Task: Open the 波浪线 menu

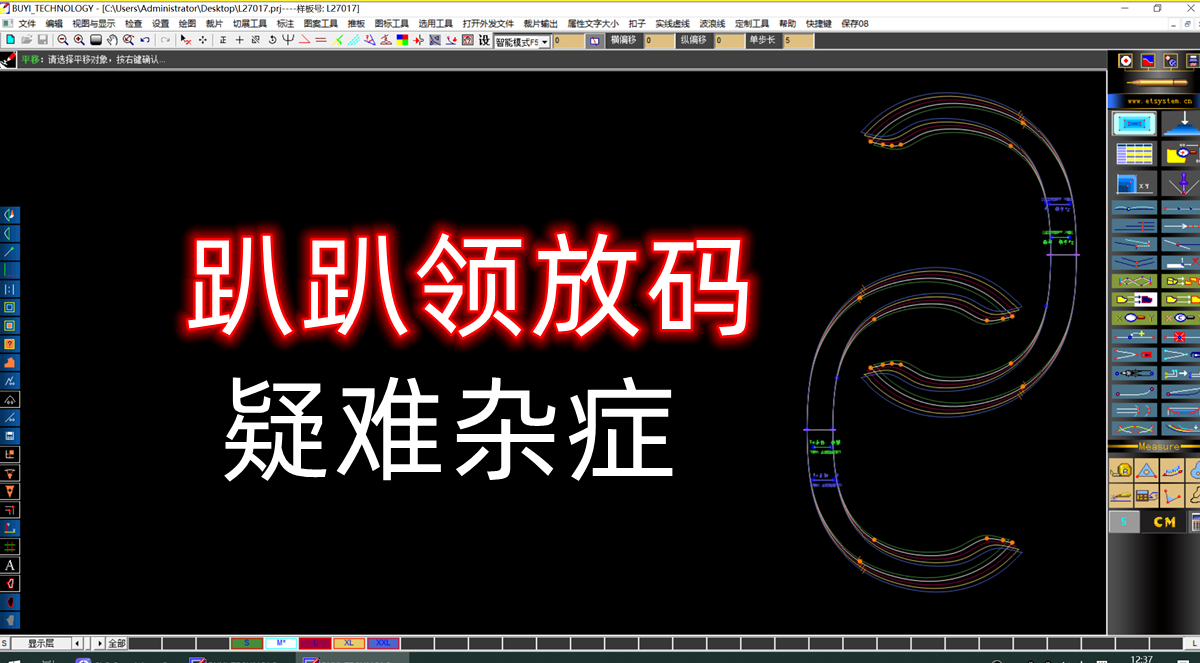Action: (x=713, y=23)
